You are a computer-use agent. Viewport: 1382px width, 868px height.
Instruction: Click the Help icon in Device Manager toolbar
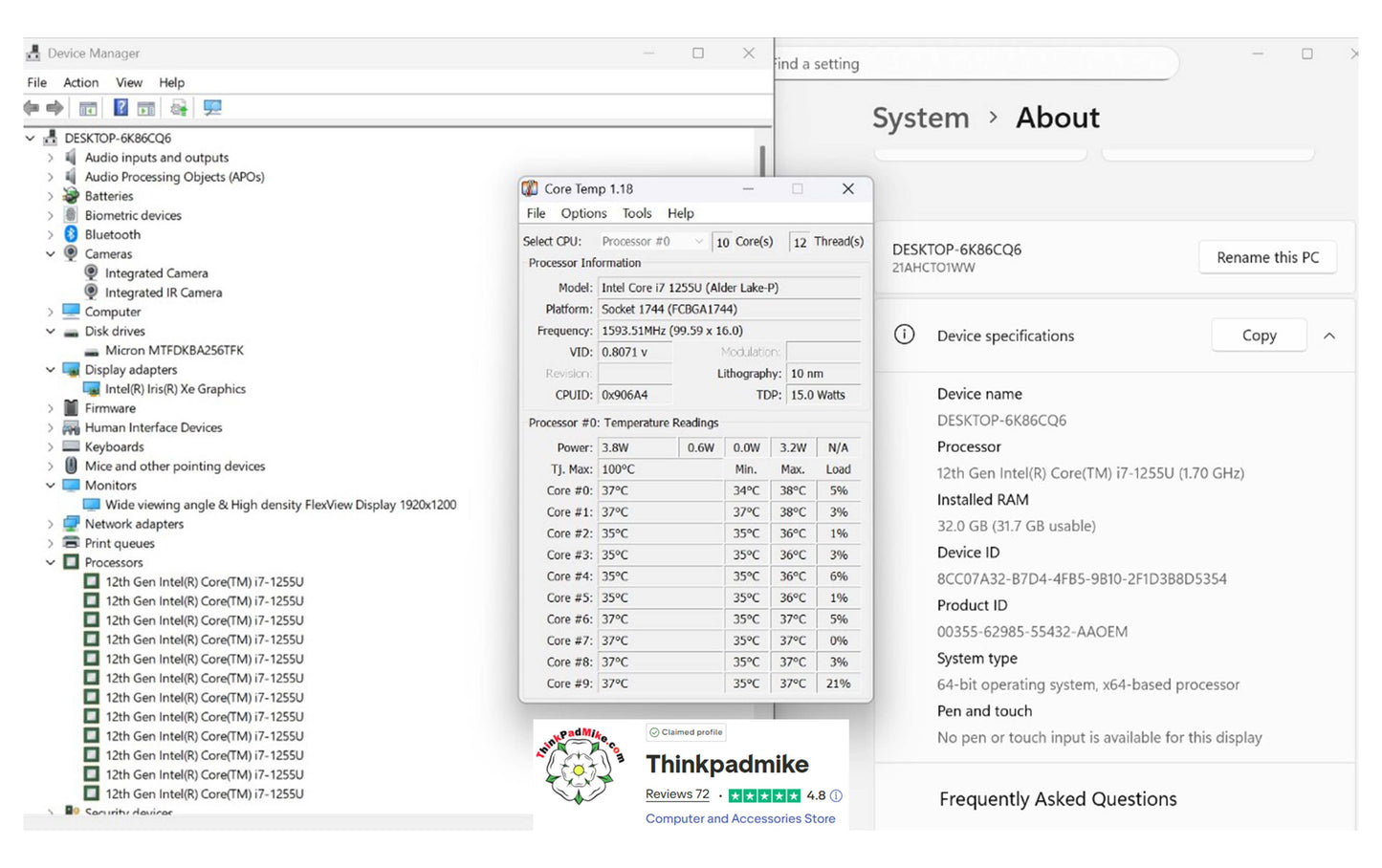pos(120,107)
